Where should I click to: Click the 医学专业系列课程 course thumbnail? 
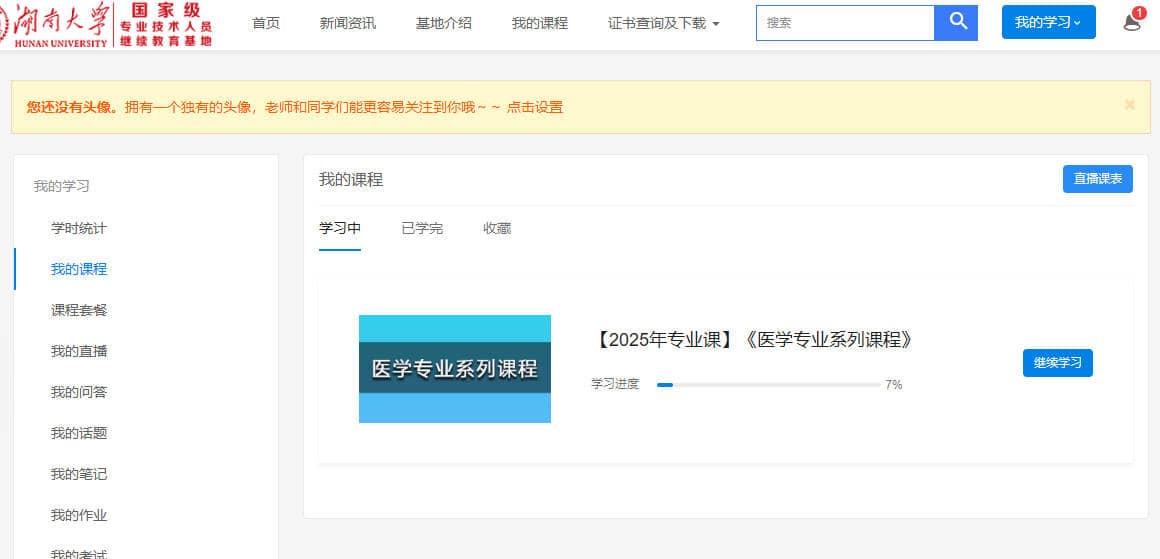pos(455,369)
